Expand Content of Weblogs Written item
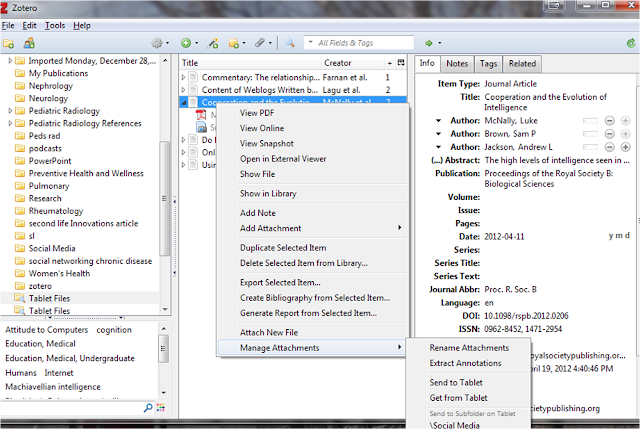 183,90
